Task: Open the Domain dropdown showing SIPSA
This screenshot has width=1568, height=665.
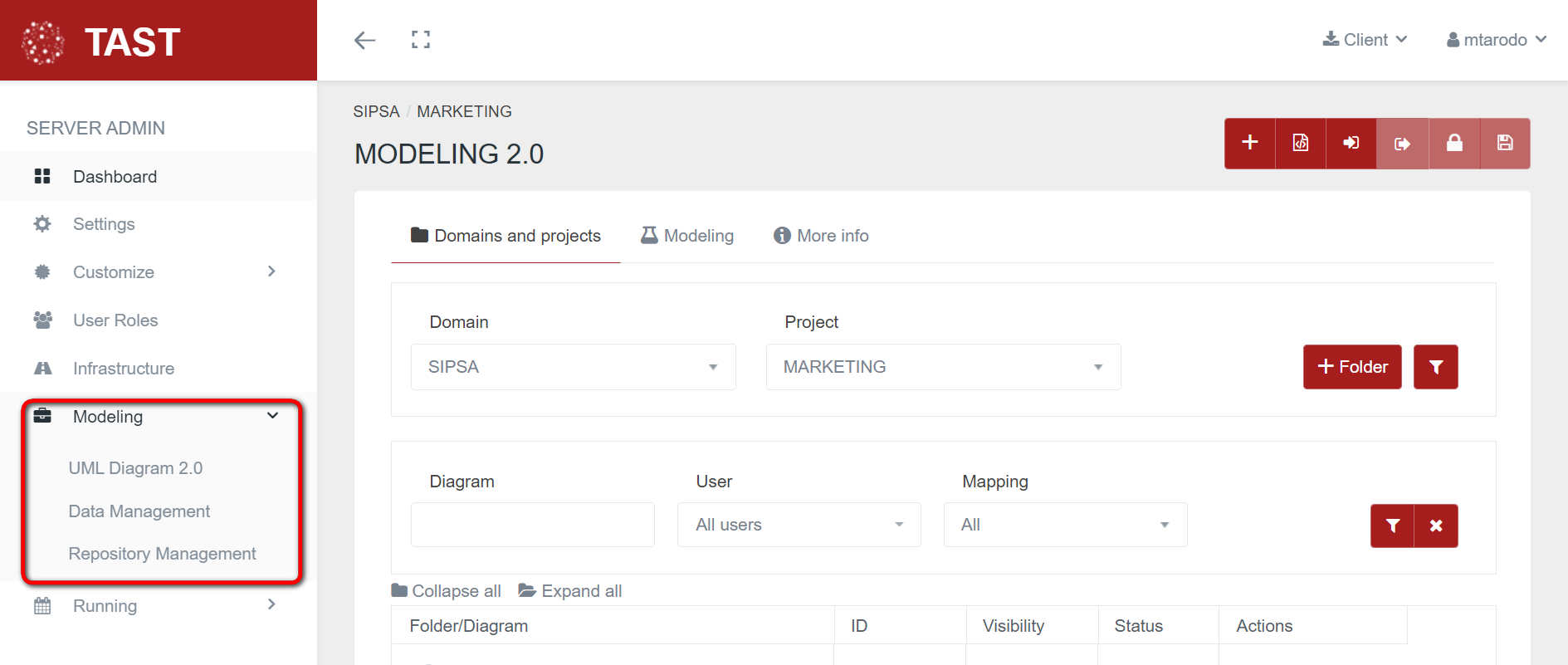Action: (x=573, y=367)
